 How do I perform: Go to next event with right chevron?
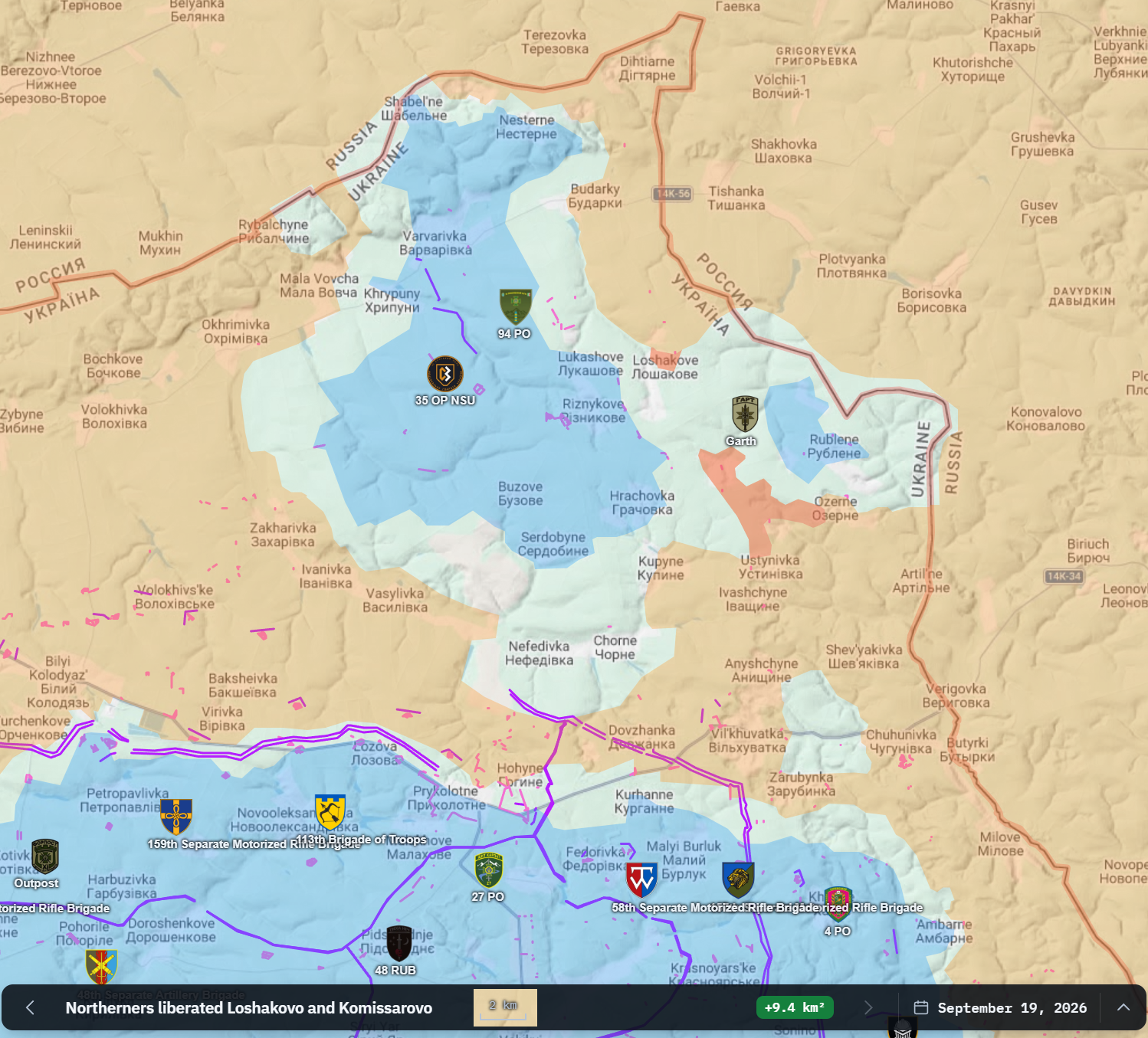[868, 1007]
